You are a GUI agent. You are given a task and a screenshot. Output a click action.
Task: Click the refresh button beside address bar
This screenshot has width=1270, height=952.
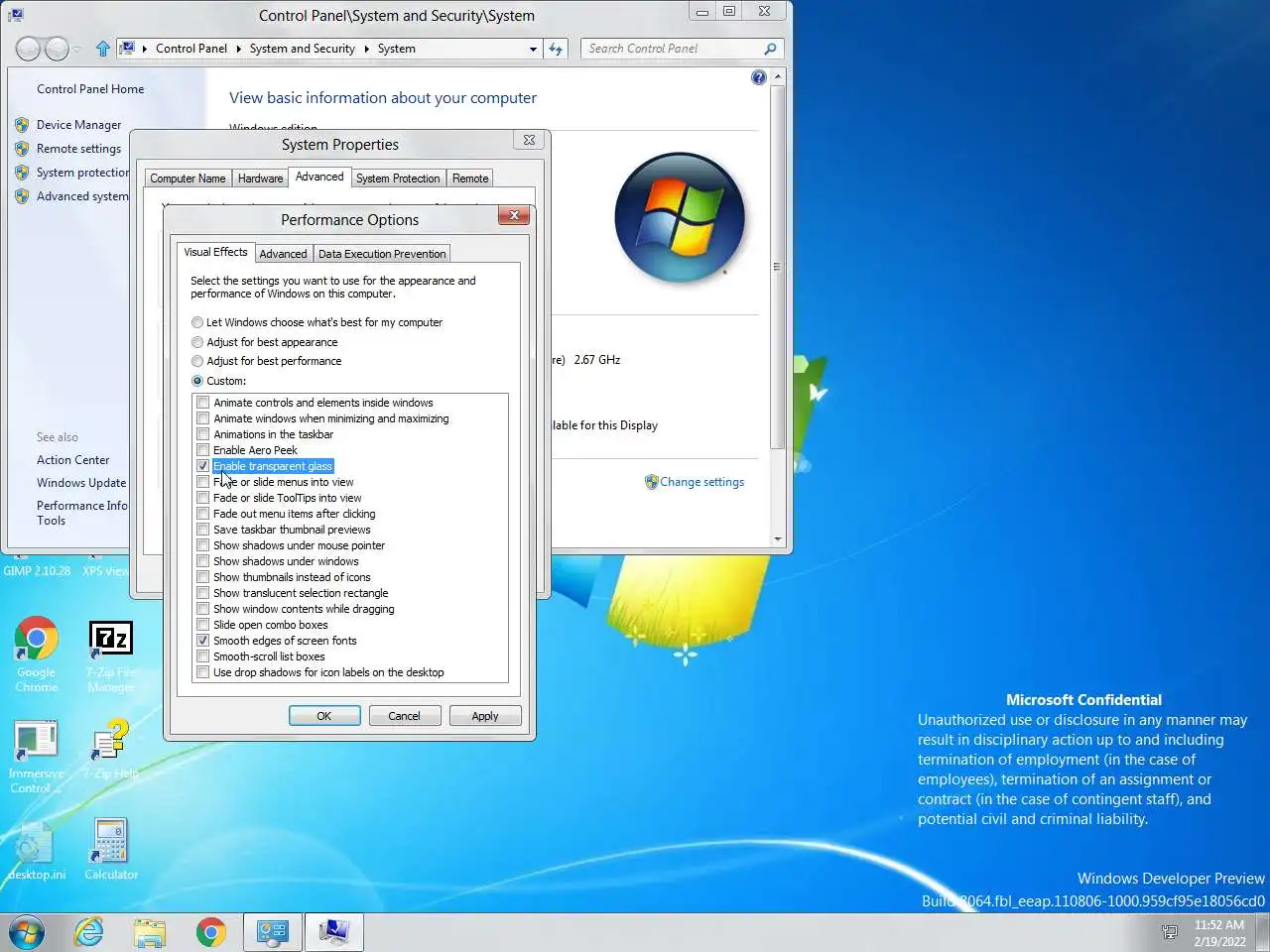(556, 49)
